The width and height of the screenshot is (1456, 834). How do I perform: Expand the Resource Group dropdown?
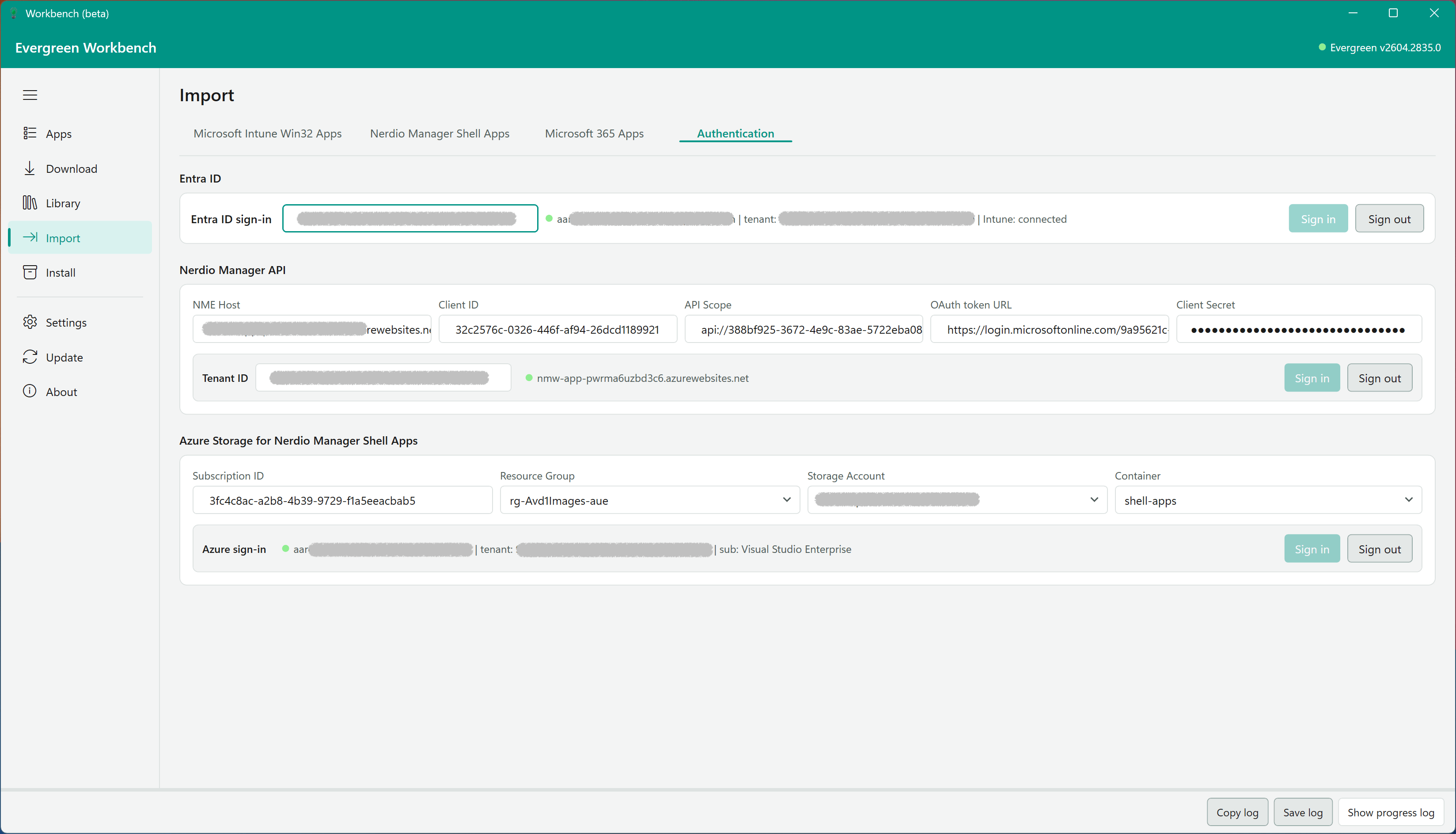pos(650,500)
